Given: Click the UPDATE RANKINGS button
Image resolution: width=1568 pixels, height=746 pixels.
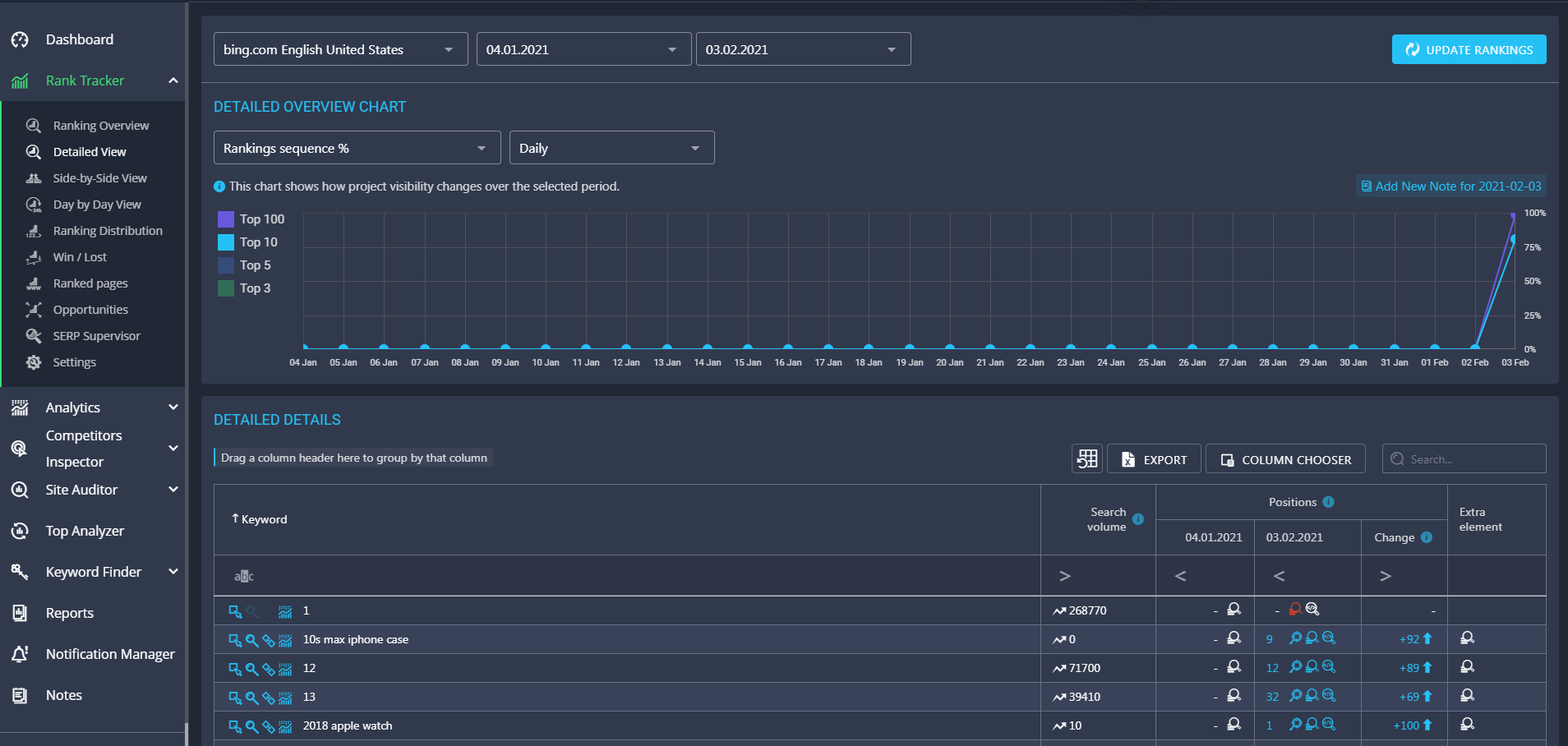Looking at the screenshot, I should coord(1469,49).
